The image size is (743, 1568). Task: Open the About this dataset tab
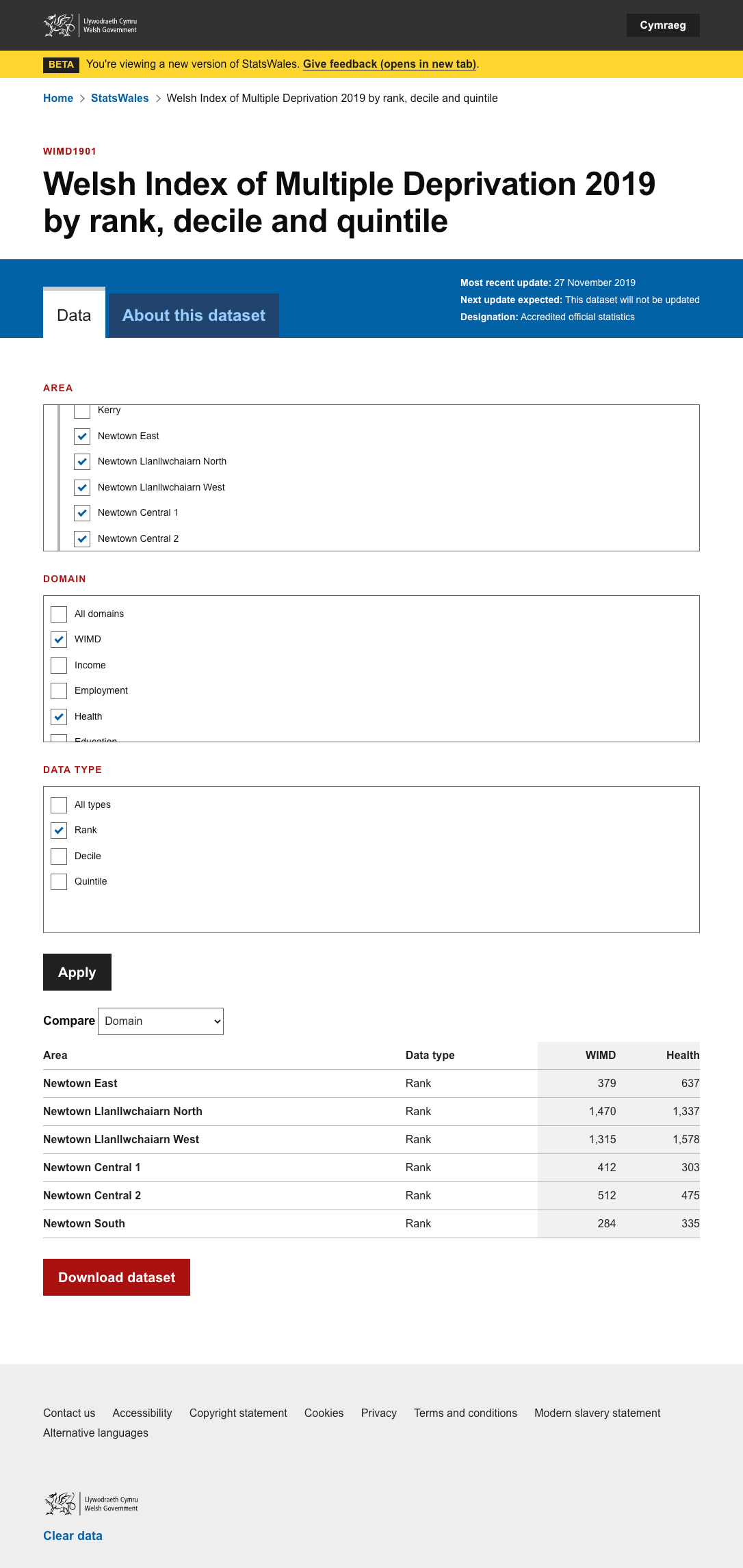[x=194, y=315]
